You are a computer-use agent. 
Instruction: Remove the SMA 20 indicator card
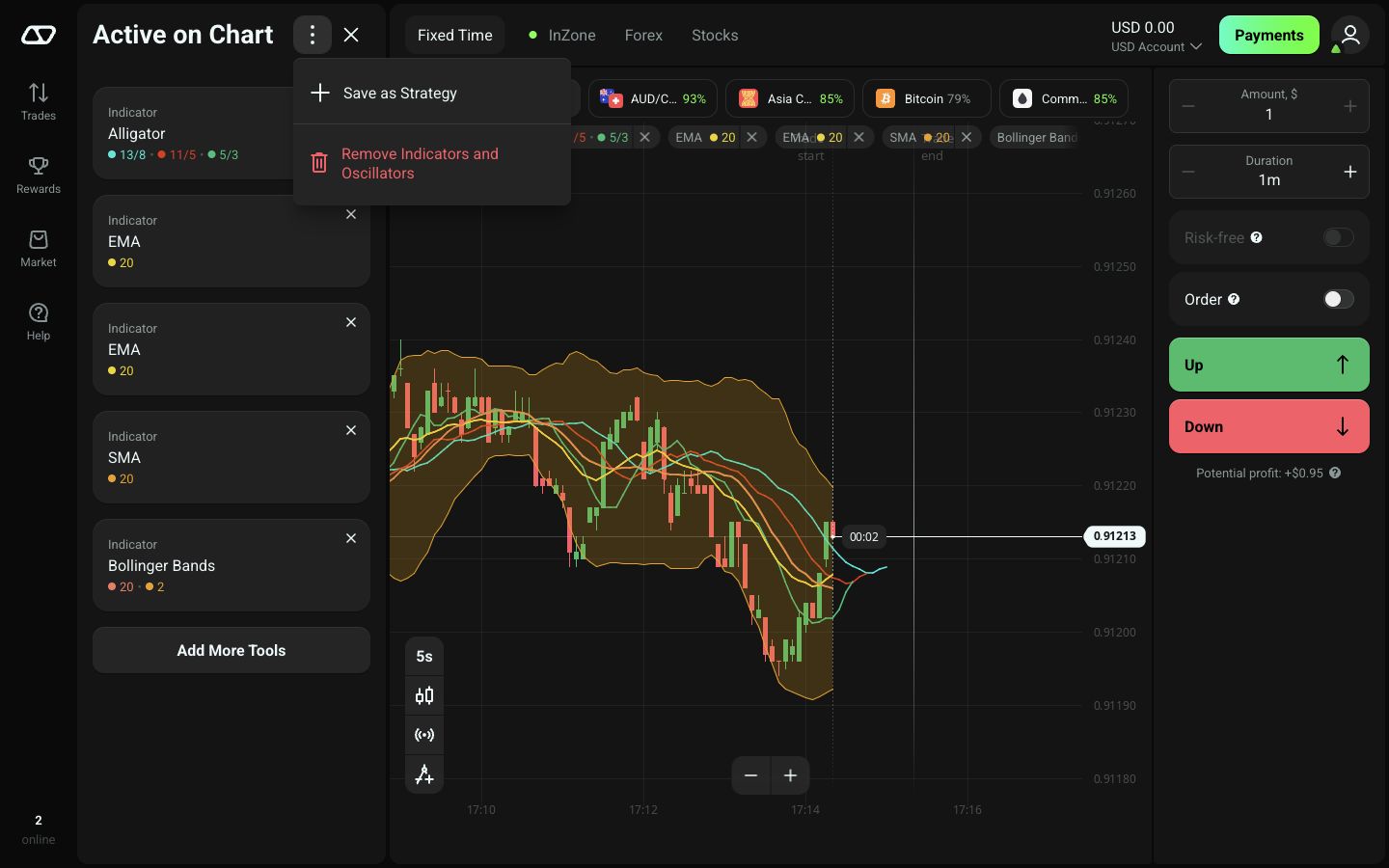(x=351, y=430)
